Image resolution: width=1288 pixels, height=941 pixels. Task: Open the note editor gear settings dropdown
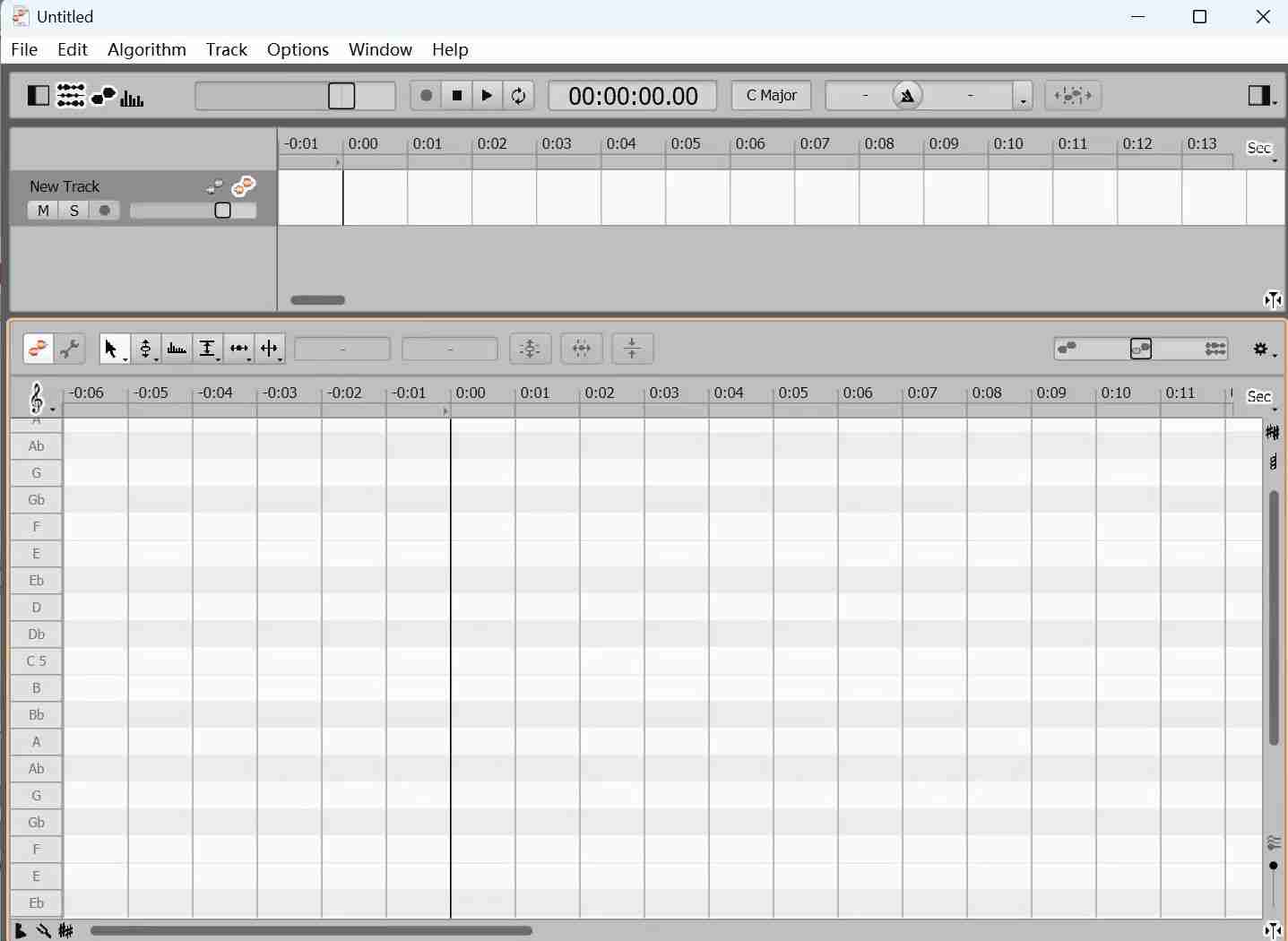pyautogui.click(x=1264, y=350)
